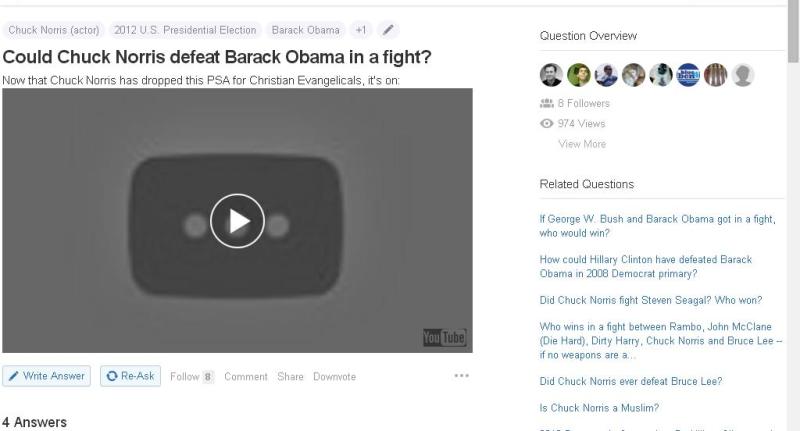Image resolution: width=800 pixels, height=431 pixels.
Task: Expand View More in Question Overview
Action: tap(582, 144)
